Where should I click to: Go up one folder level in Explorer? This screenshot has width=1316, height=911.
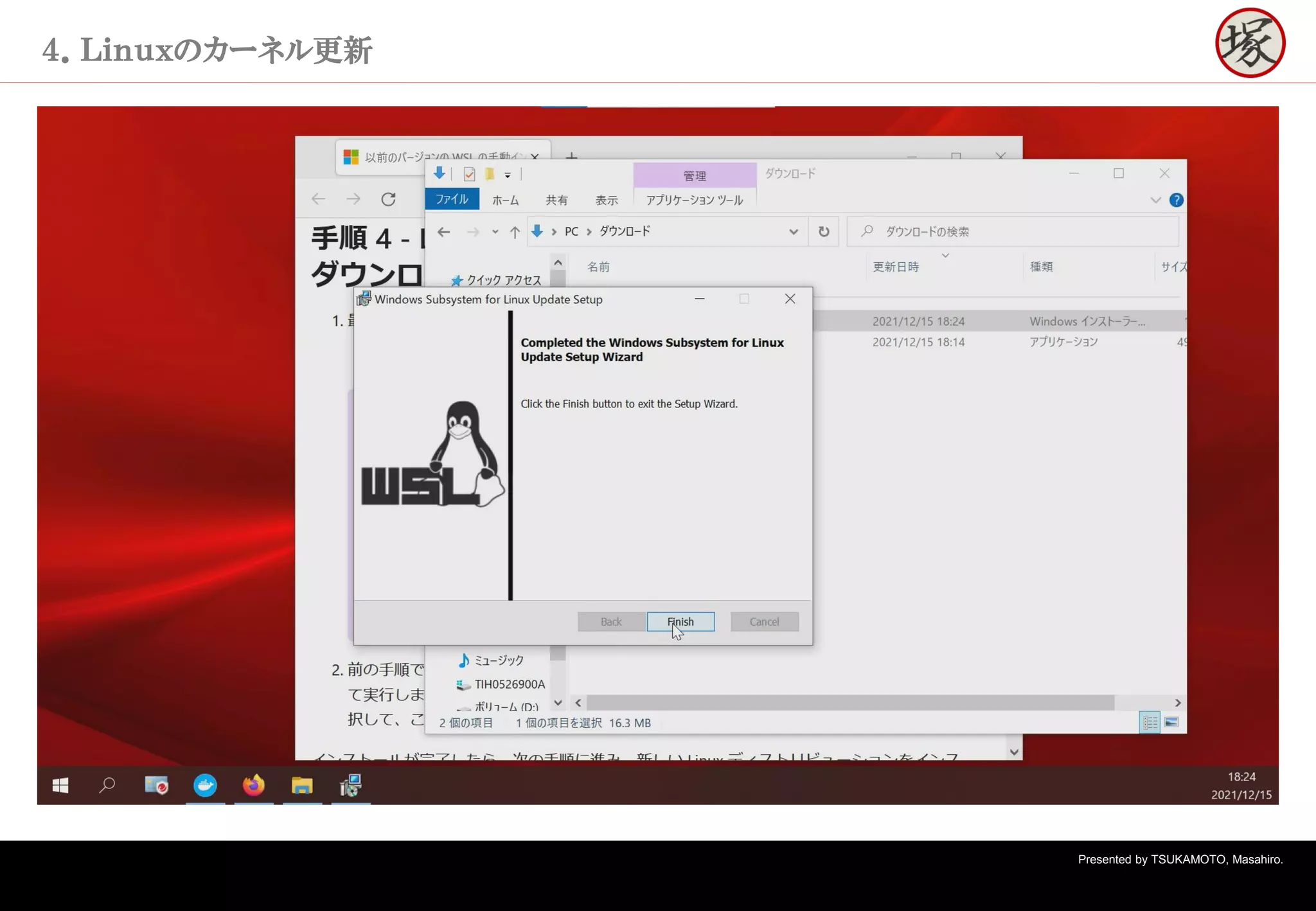click(x=515, y=232)
